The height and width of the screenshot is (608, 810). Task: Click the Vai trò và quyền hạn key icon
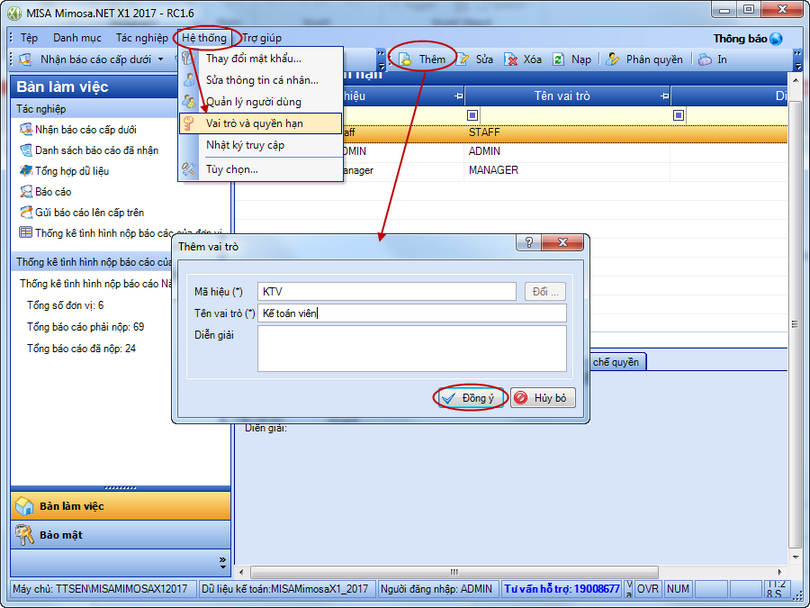click(x=189, y=123)
